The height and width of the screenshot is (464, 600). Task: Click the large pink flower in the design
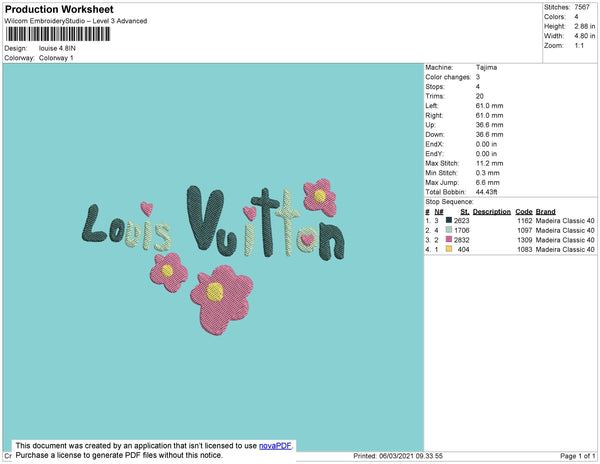tap(222, 300)
